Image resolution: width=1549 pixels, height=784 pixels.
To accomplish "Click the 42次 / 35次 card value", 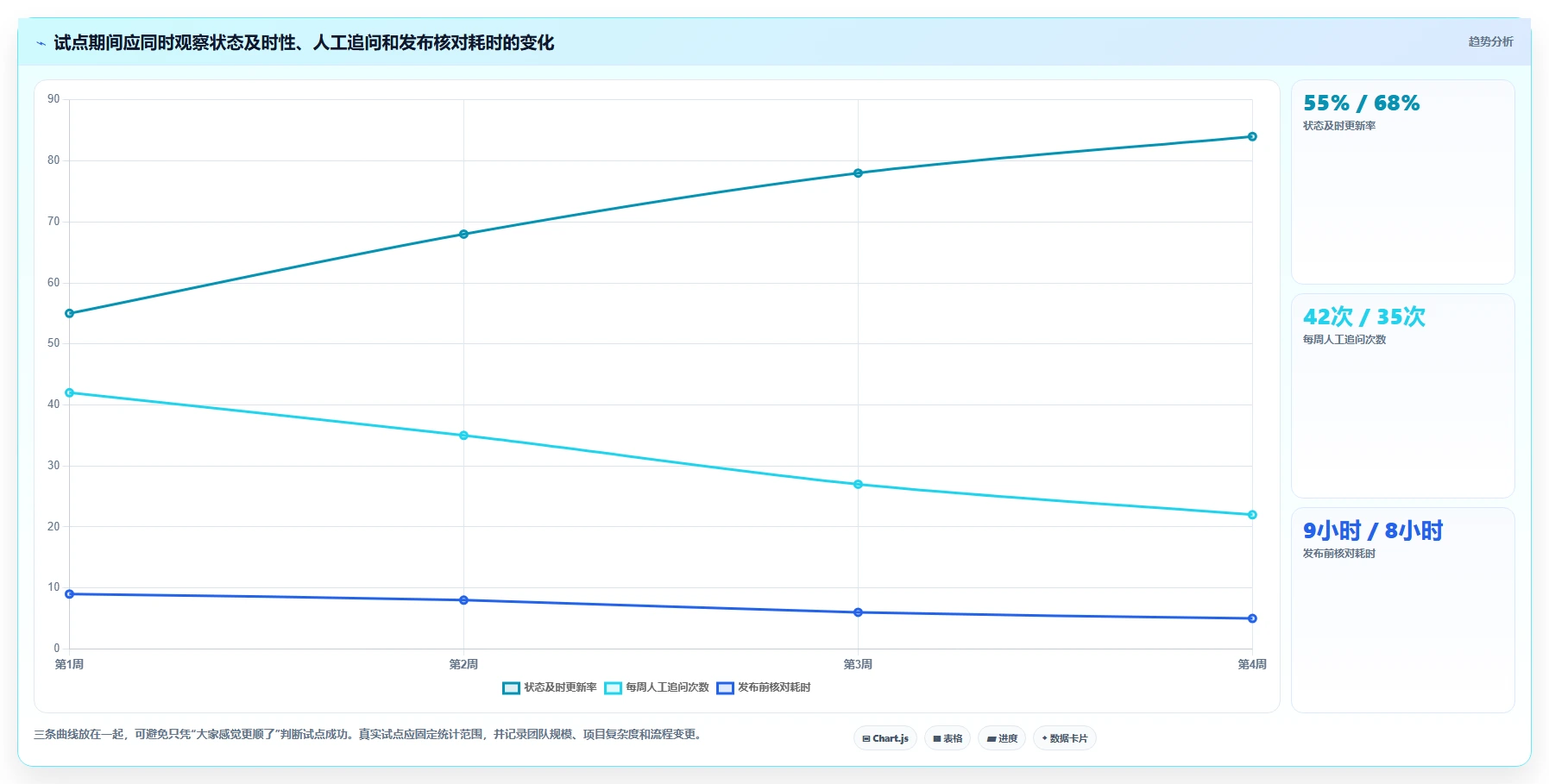I will (1363, 317).
